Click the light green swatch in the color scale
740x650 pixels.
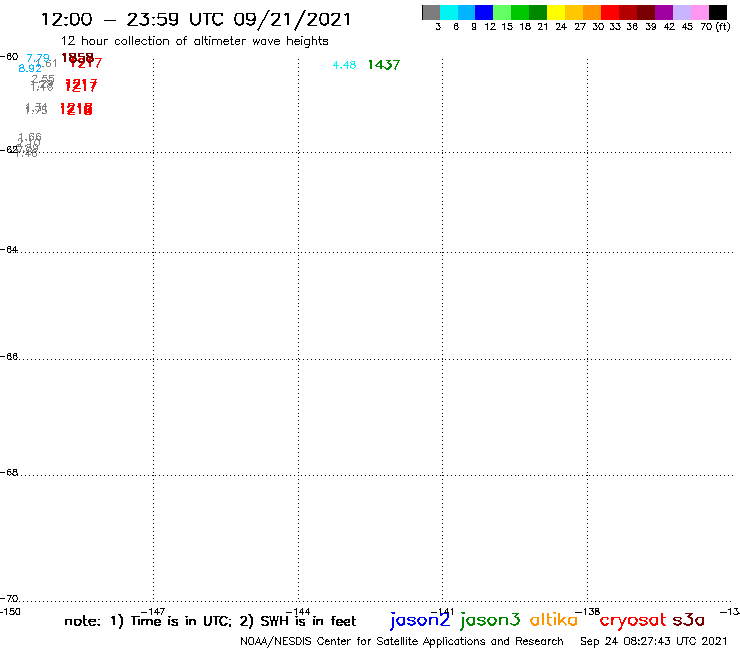pos(502,12)
